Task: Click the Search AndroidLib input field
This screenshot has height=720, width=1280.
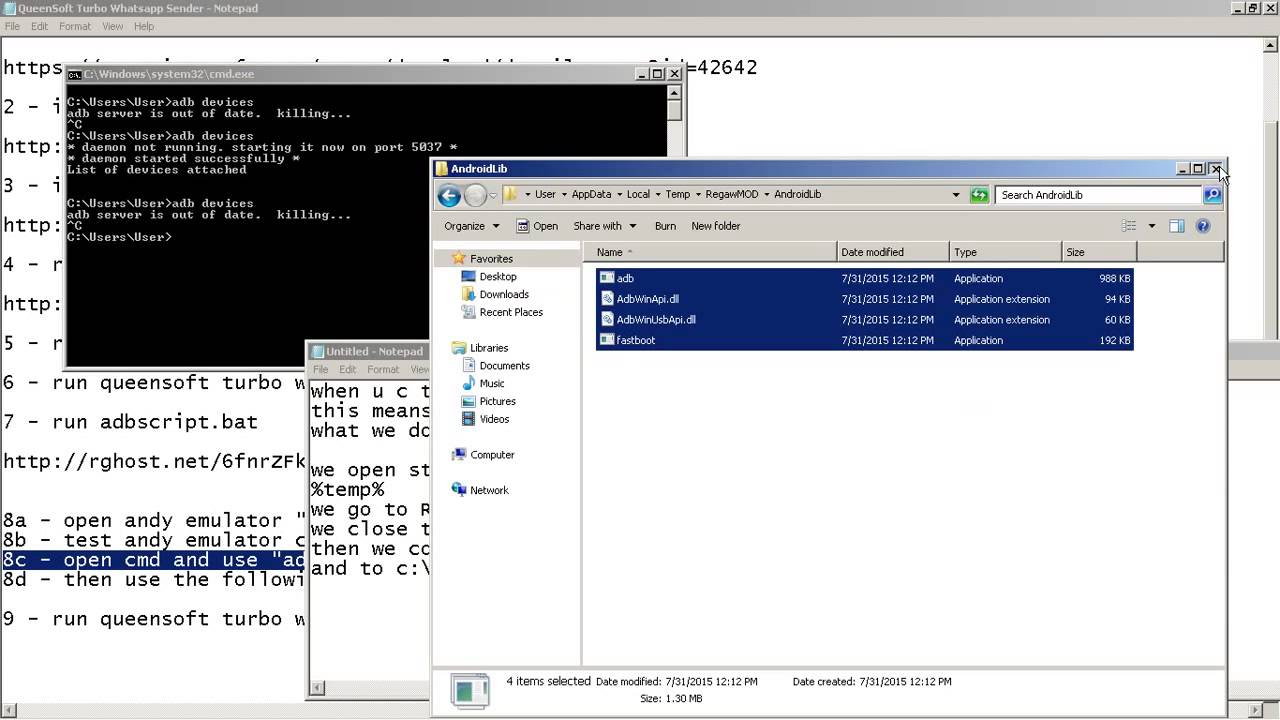Action: (1099, 195)
